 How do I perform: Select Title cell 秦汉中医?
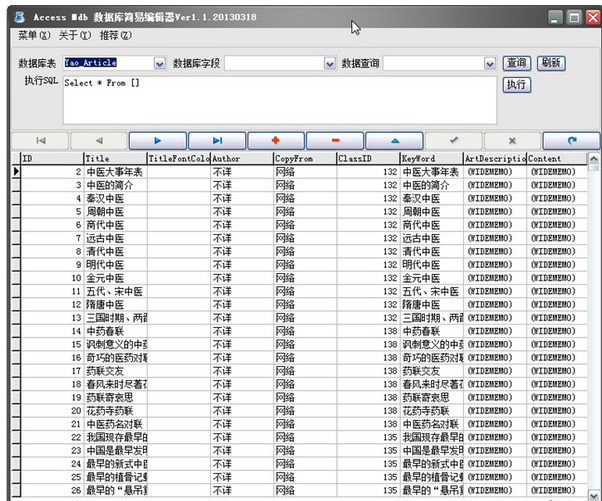click(x=115, y=198)
